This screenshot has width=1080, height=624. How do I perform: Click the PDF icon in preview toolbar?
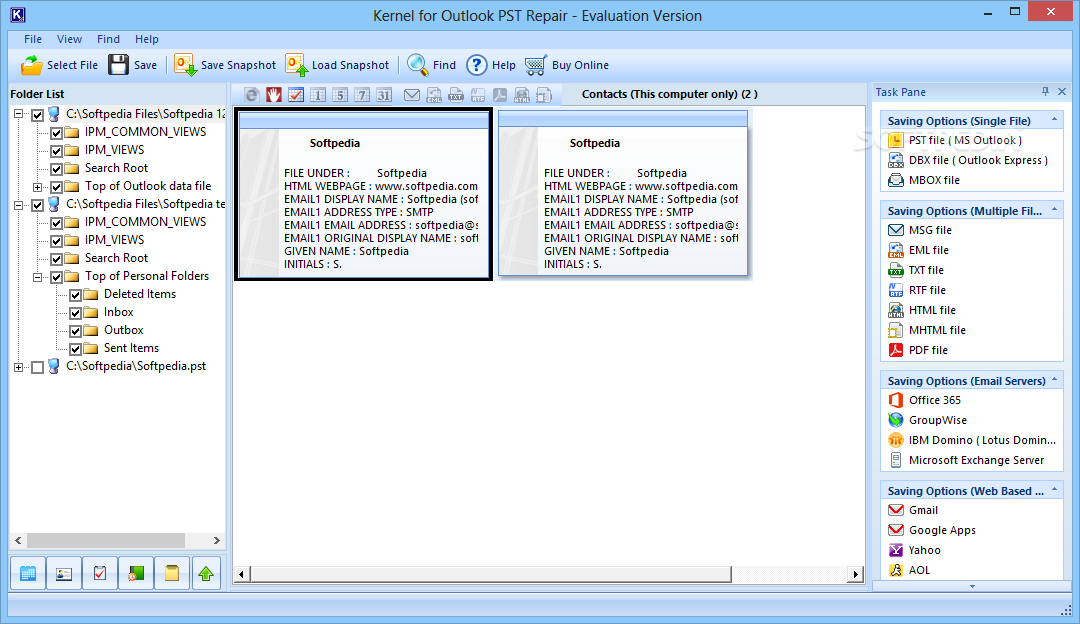coord(500,95)
